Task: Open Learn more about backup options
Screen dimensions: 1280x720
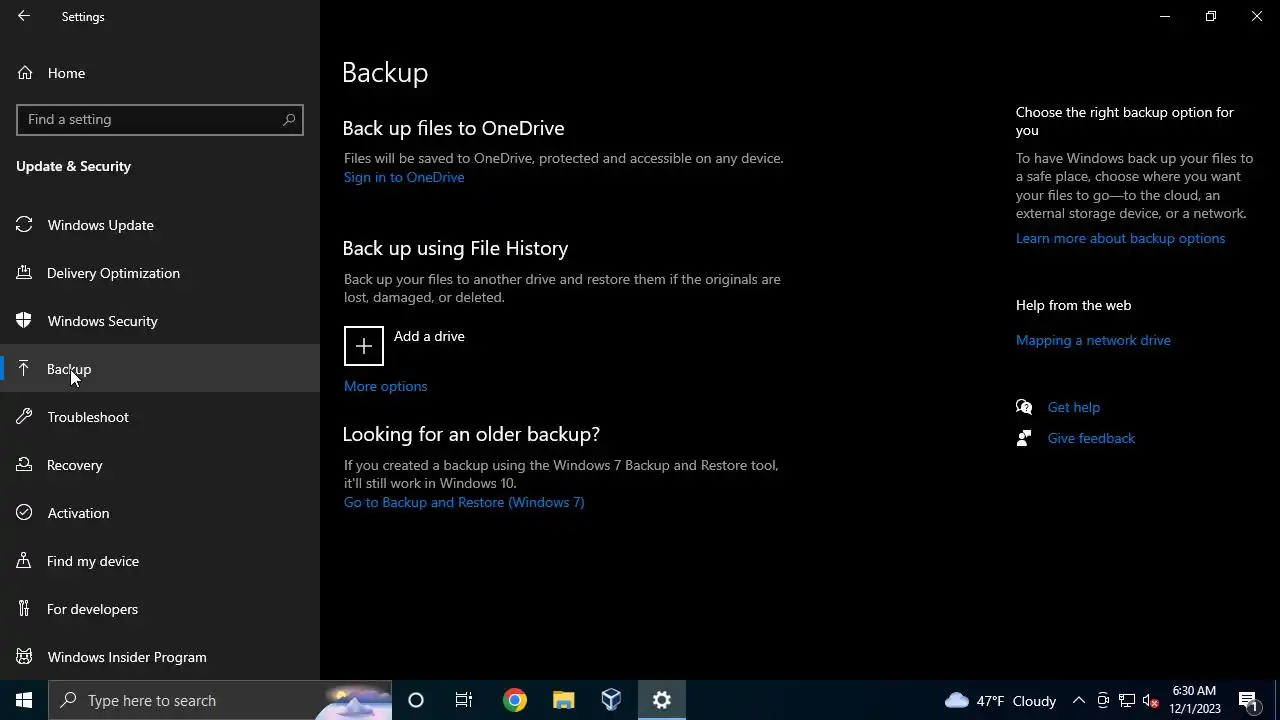Action: click(1120, 238)
